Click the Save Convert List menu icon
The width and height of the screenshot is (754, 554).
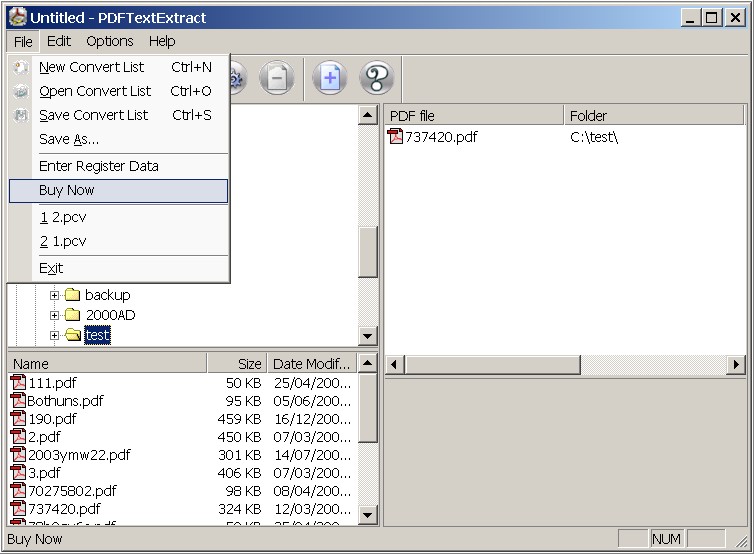[21, 115]
